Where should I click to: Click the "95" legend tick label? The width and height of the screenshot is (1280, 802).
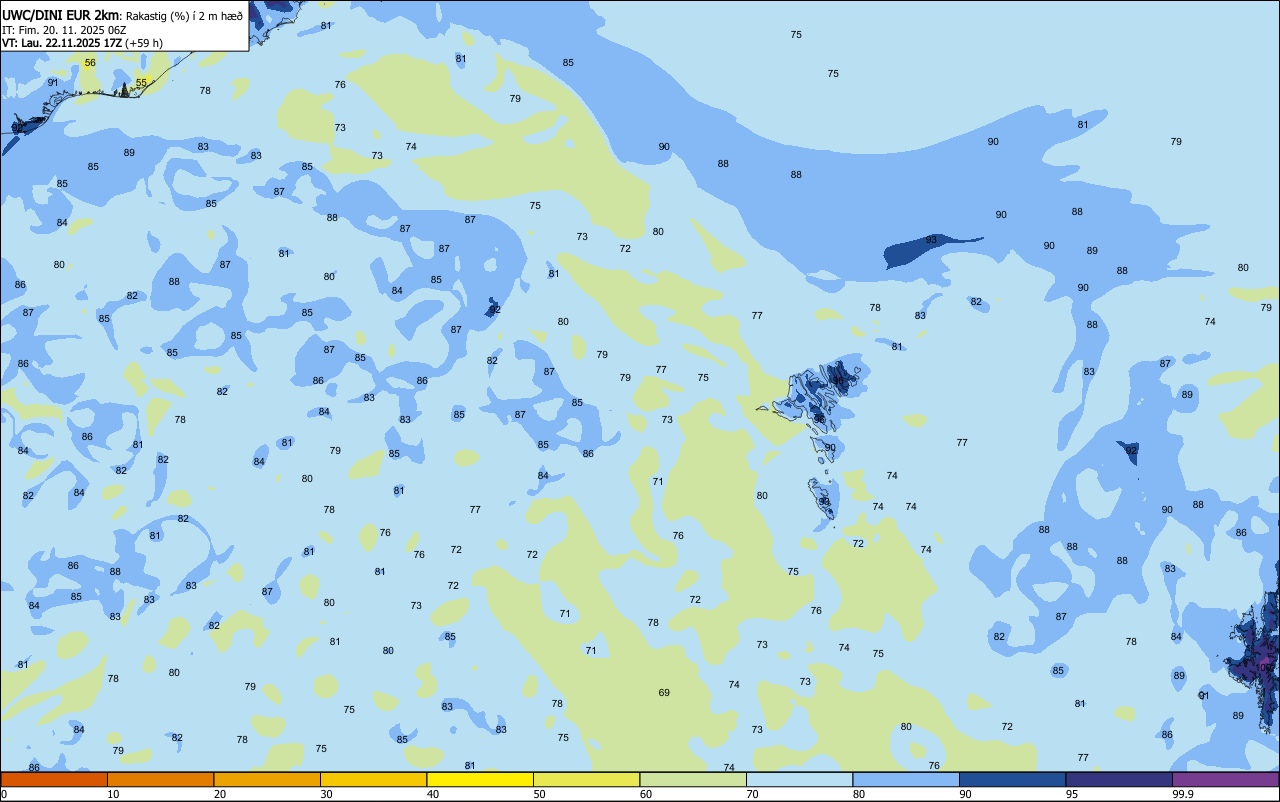[1072, 794]
